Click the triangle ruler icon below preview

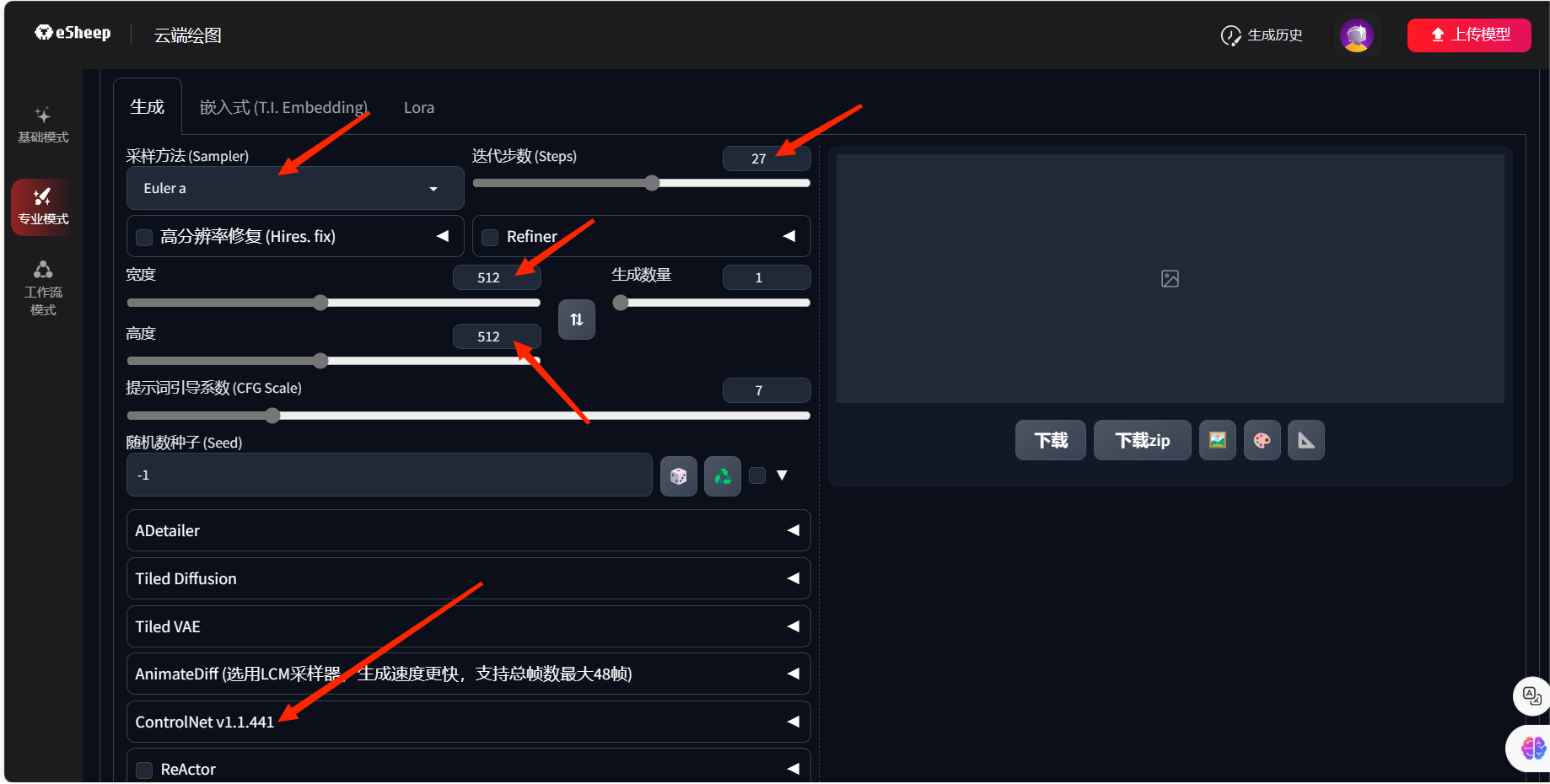pyautogui.click(x=1305, y=440)
